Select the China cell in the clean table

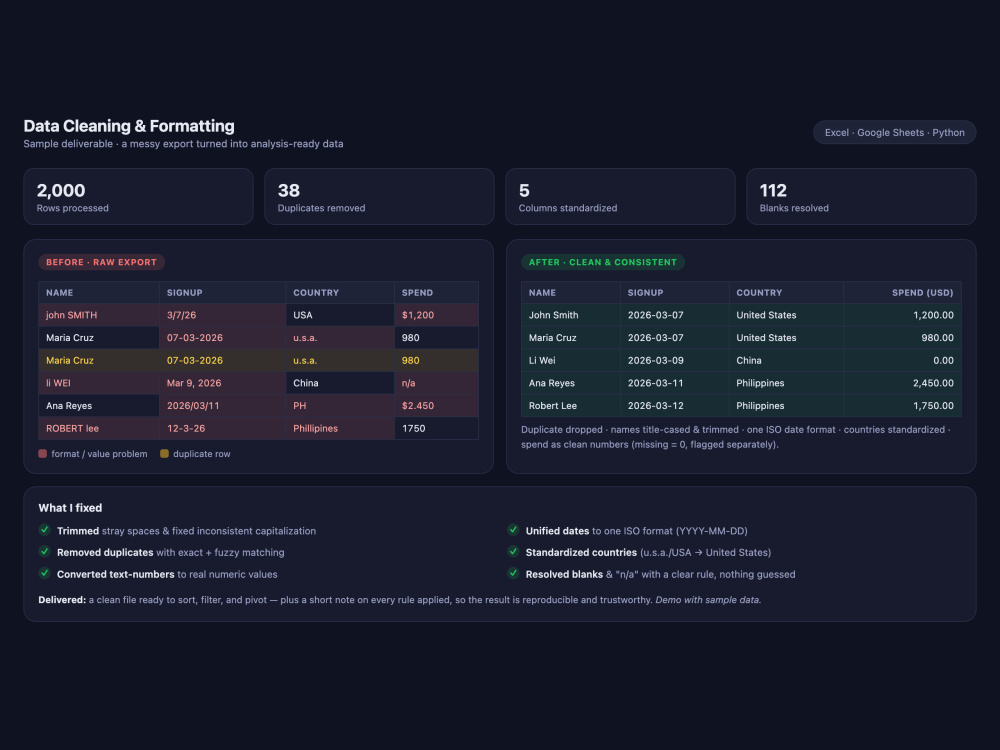click(x=786, y=360)
